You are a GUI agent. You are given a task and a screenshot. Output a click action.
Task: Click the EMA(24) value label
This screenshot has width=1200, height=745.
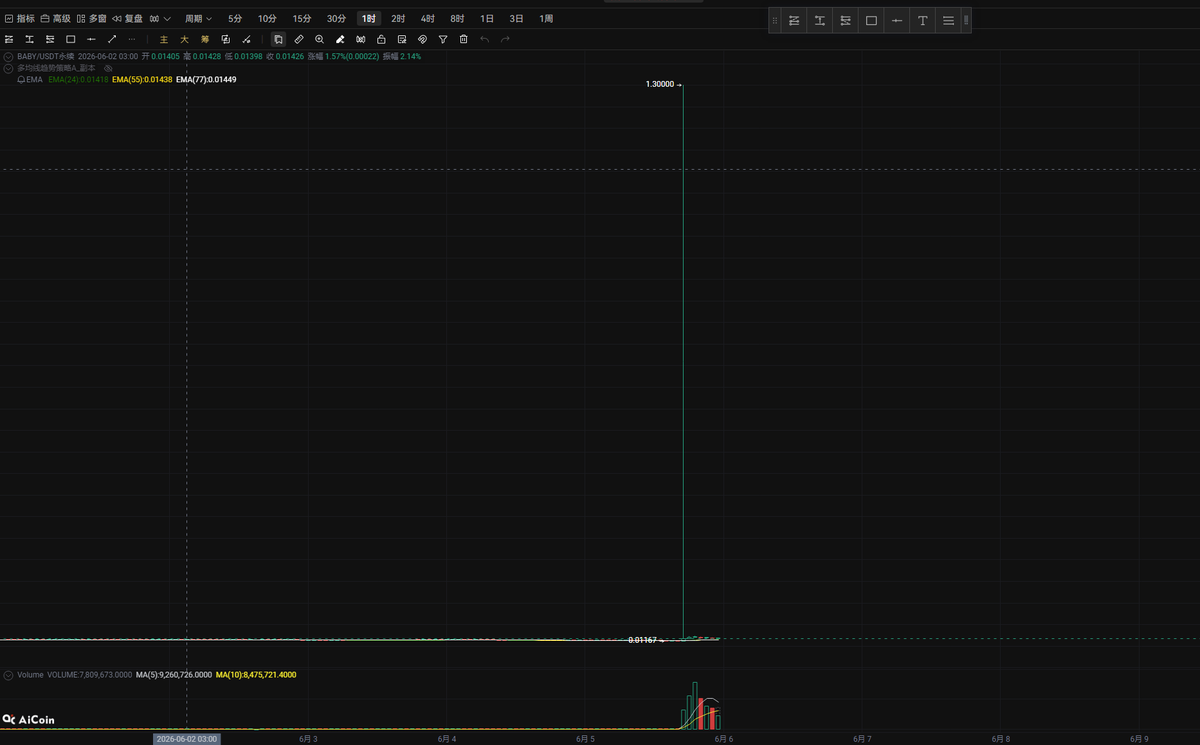pos(78,79)
